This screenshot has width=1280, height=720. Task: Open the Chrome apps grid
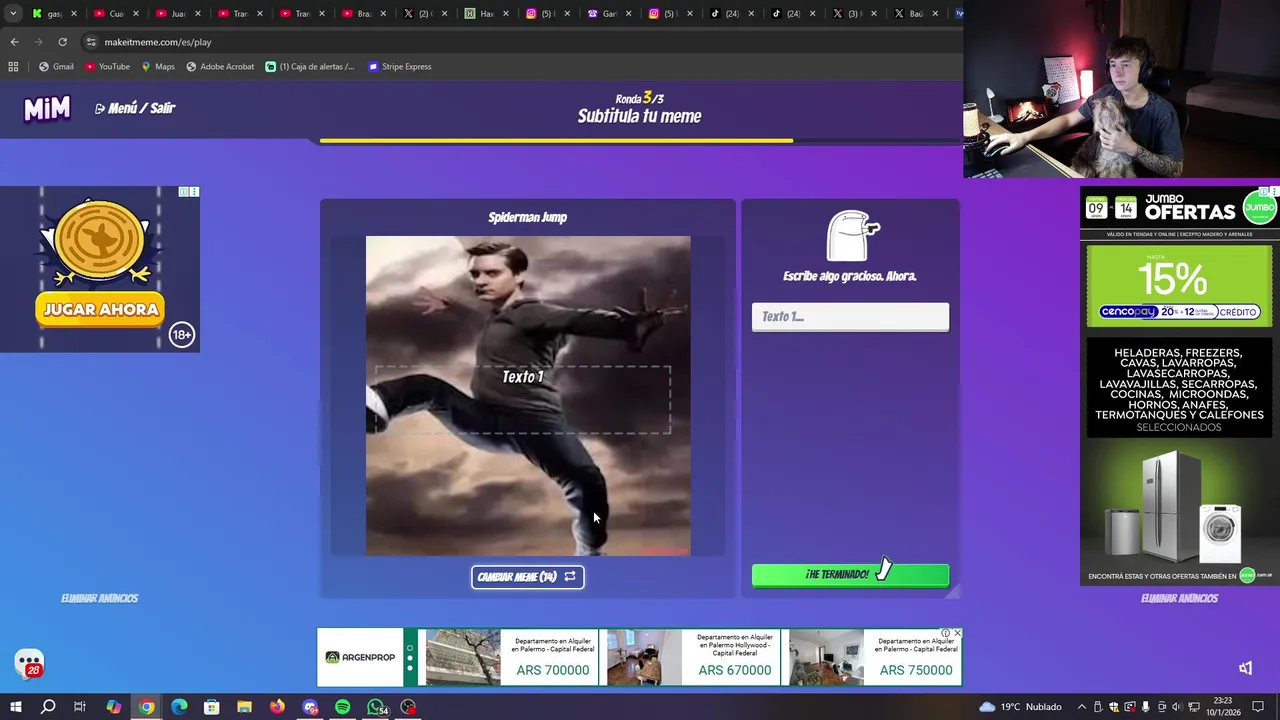[13, 67]
